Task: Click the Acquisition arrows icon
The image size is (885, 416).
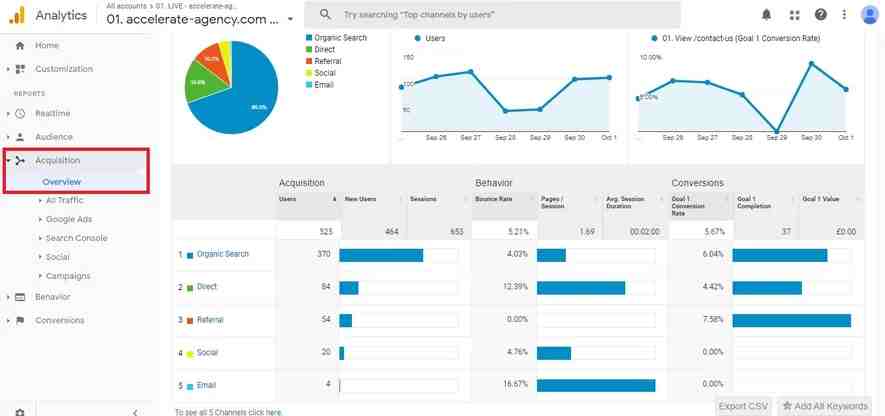Action: [x=20, y=161]
